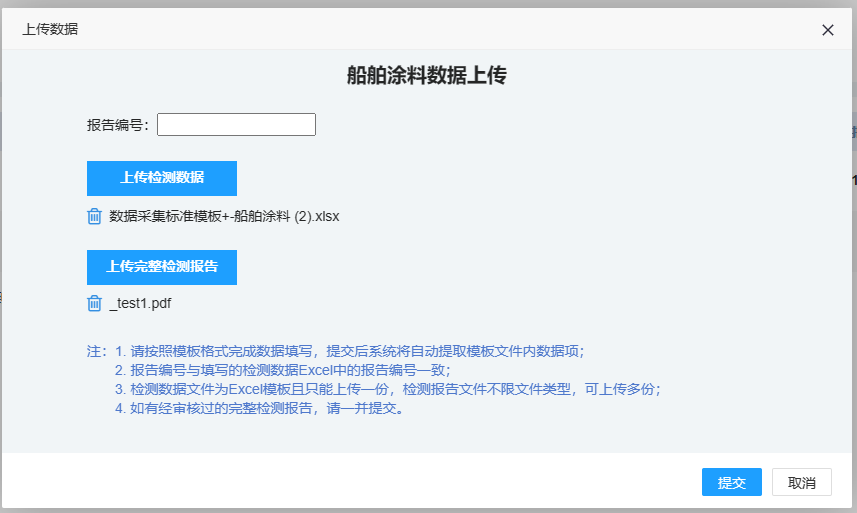Submit the form with the 提交 button

click(731, 483)
